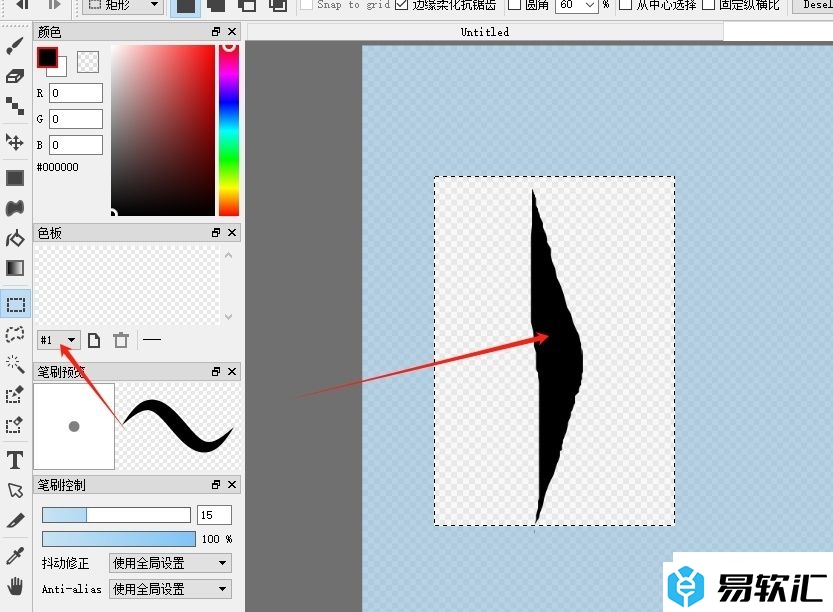Switch to the Untitled document tab
This screenshot has height=612, width=833.
[x=485, y=32]
